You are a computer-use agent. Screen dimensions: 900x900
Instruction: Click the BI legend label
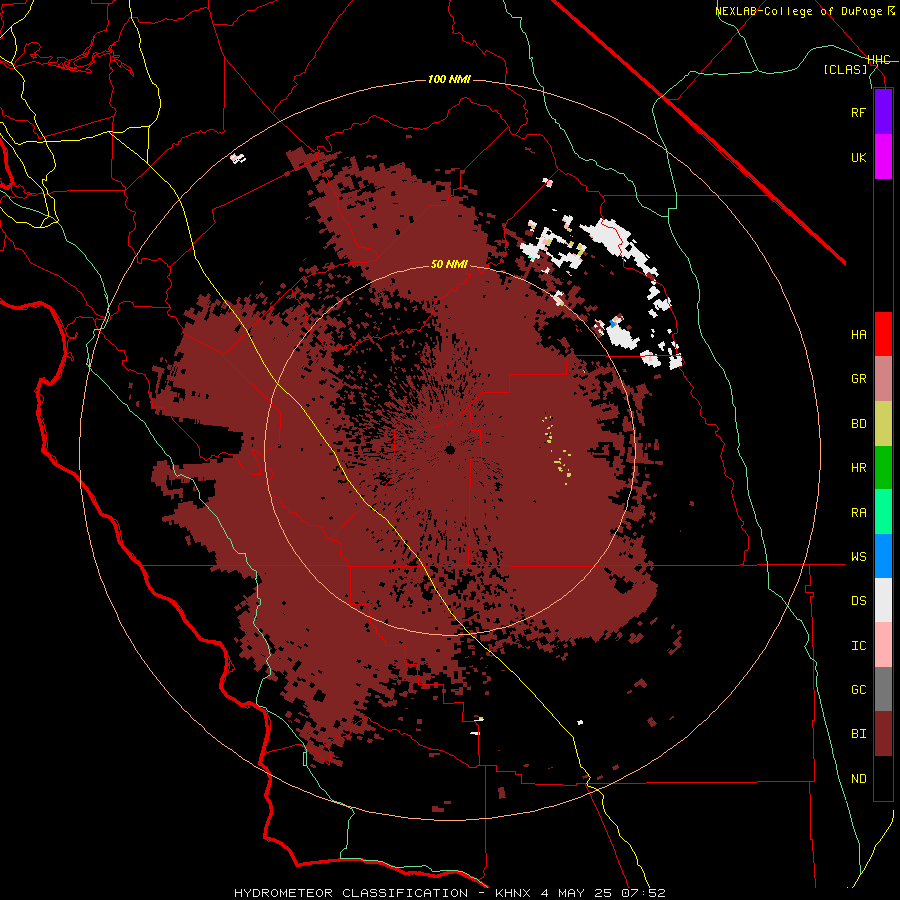click(x=858, y=734)
